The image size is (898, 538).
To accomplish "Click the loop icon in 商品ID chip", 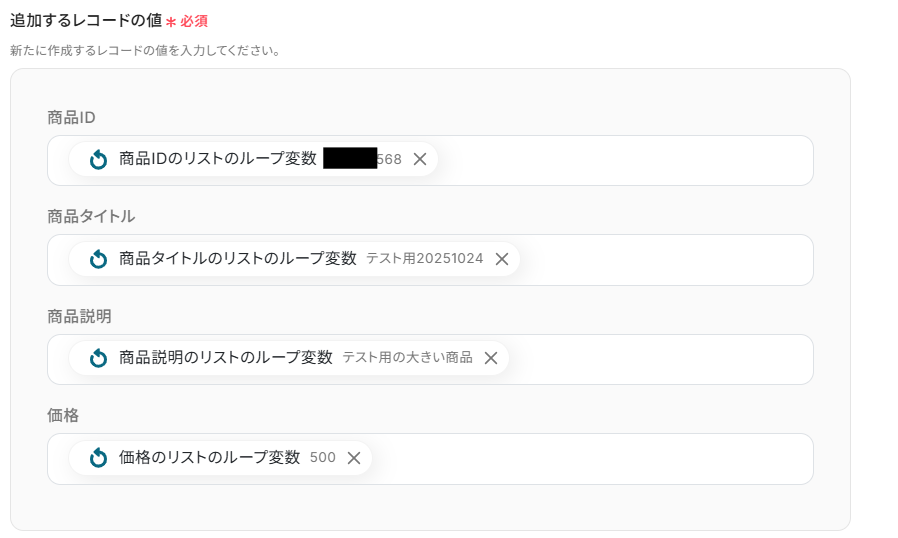I will coord(98,160).
